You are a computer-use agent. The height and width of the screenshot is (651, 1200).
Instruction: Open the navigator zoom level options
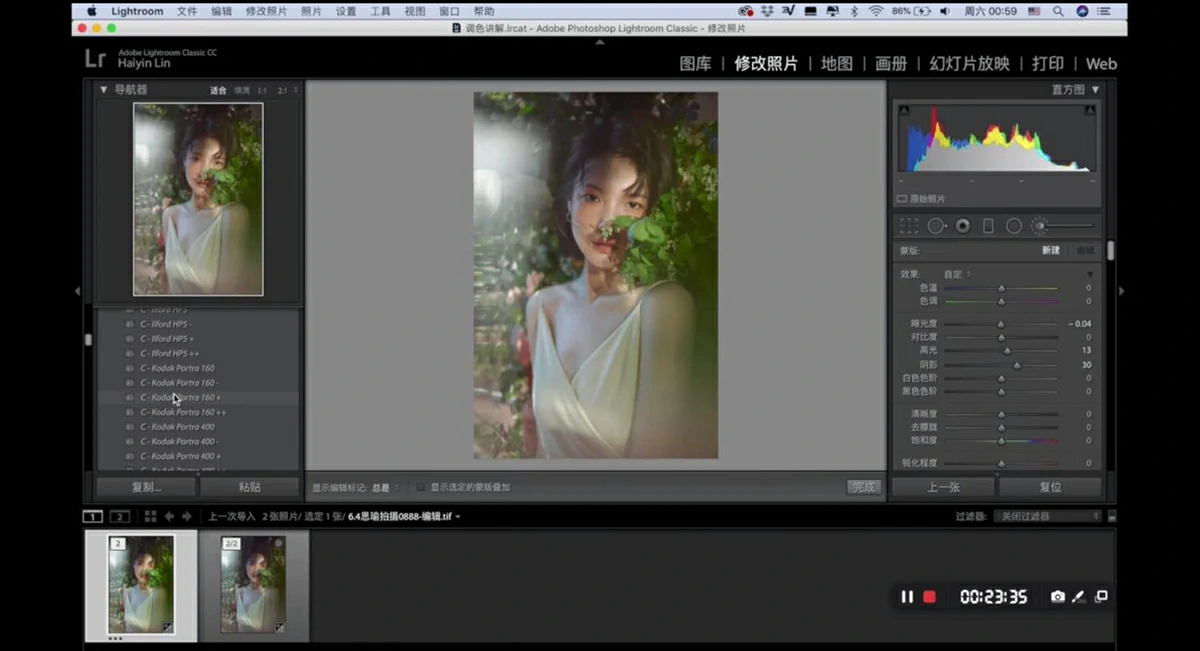[x=295, y=90]
